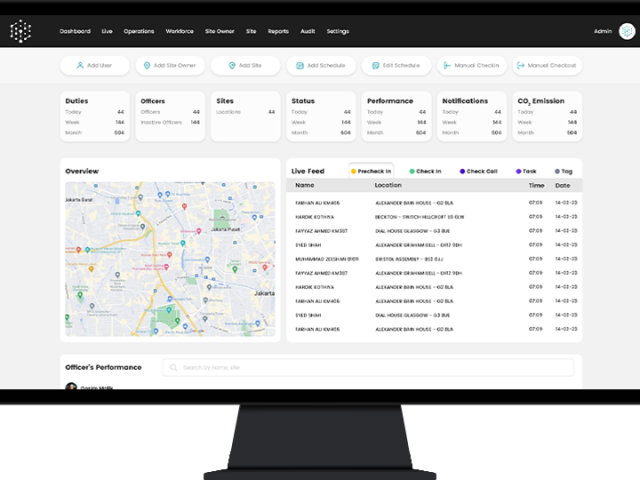Image resolution: width=640 pixels, height=480 pixels.
Task: Open the Operations menu
Action: [x=139, y=31]
